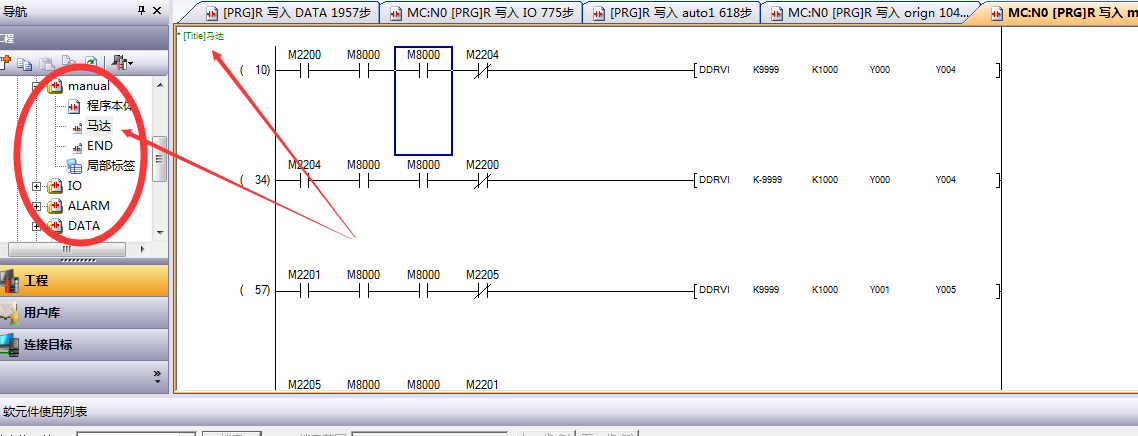The width and height of the screenshot is (1138, 436).
Task: Click the copy icon in navigation toolbar
Action: click(27, 63)
